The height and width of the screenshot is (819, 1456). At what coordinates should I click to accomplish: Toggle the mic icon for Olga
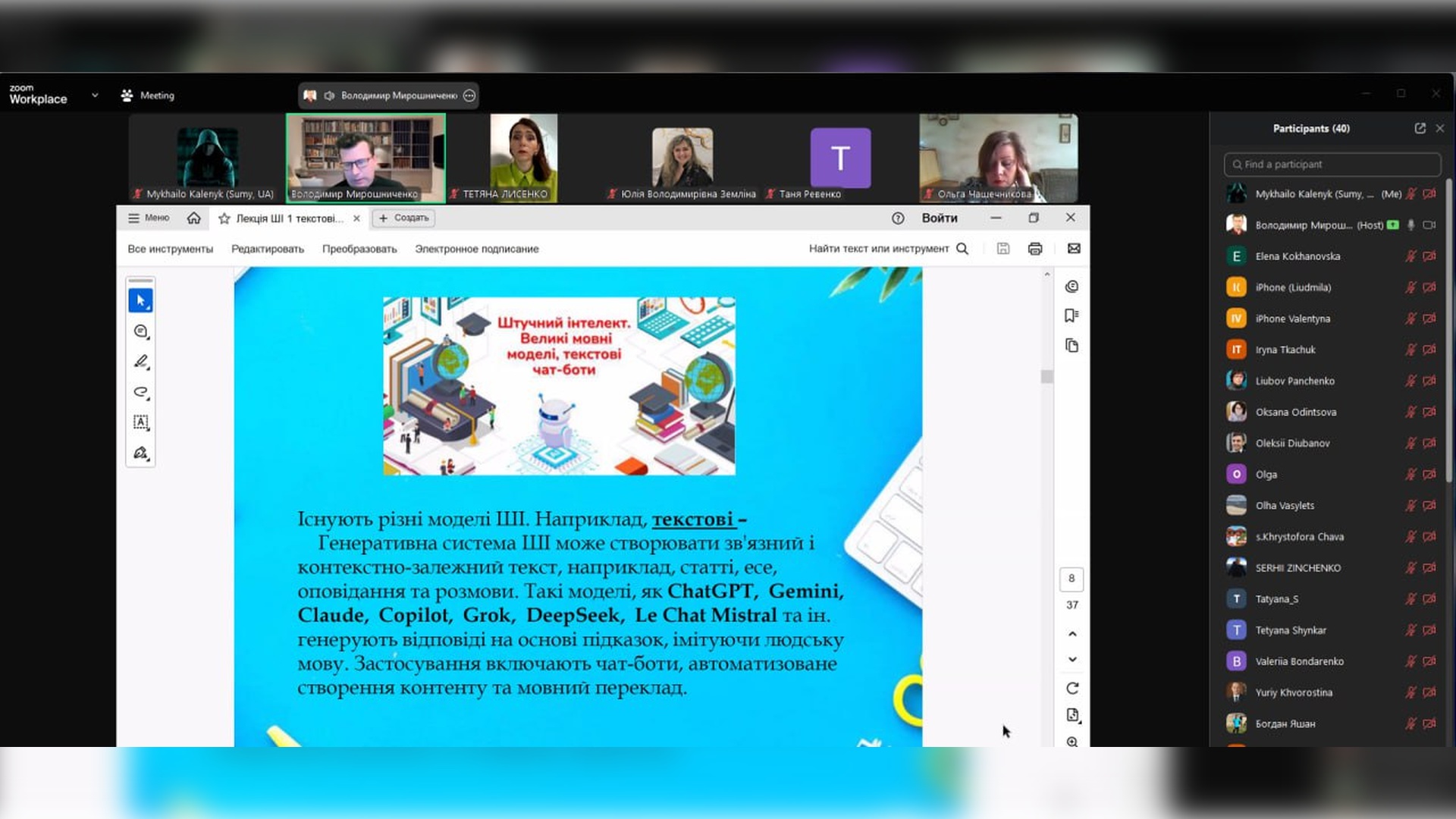coord(1410,475)
